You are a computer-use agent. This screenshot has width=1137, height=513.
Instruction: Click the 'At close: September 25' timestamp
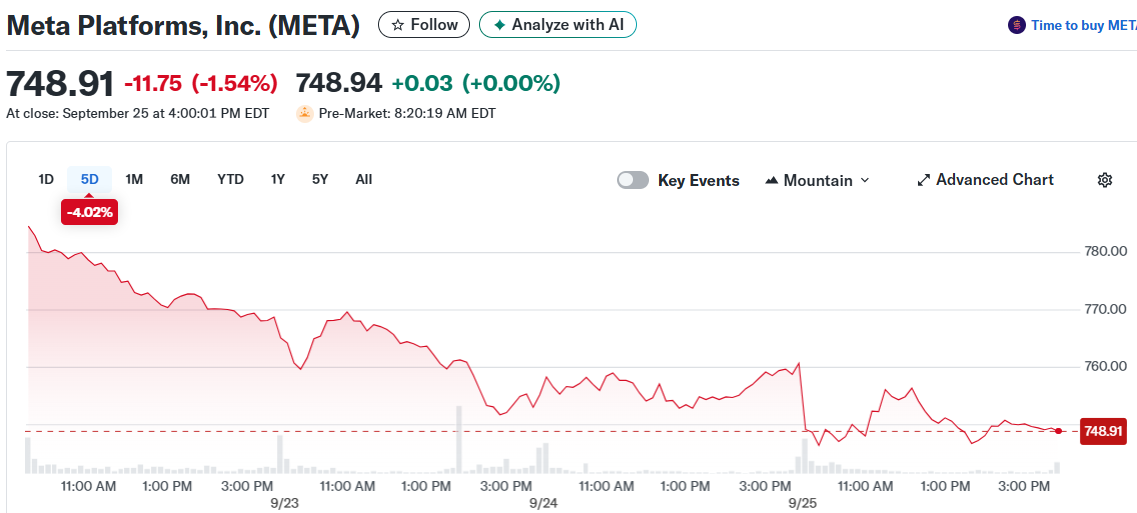coord(138,114)
